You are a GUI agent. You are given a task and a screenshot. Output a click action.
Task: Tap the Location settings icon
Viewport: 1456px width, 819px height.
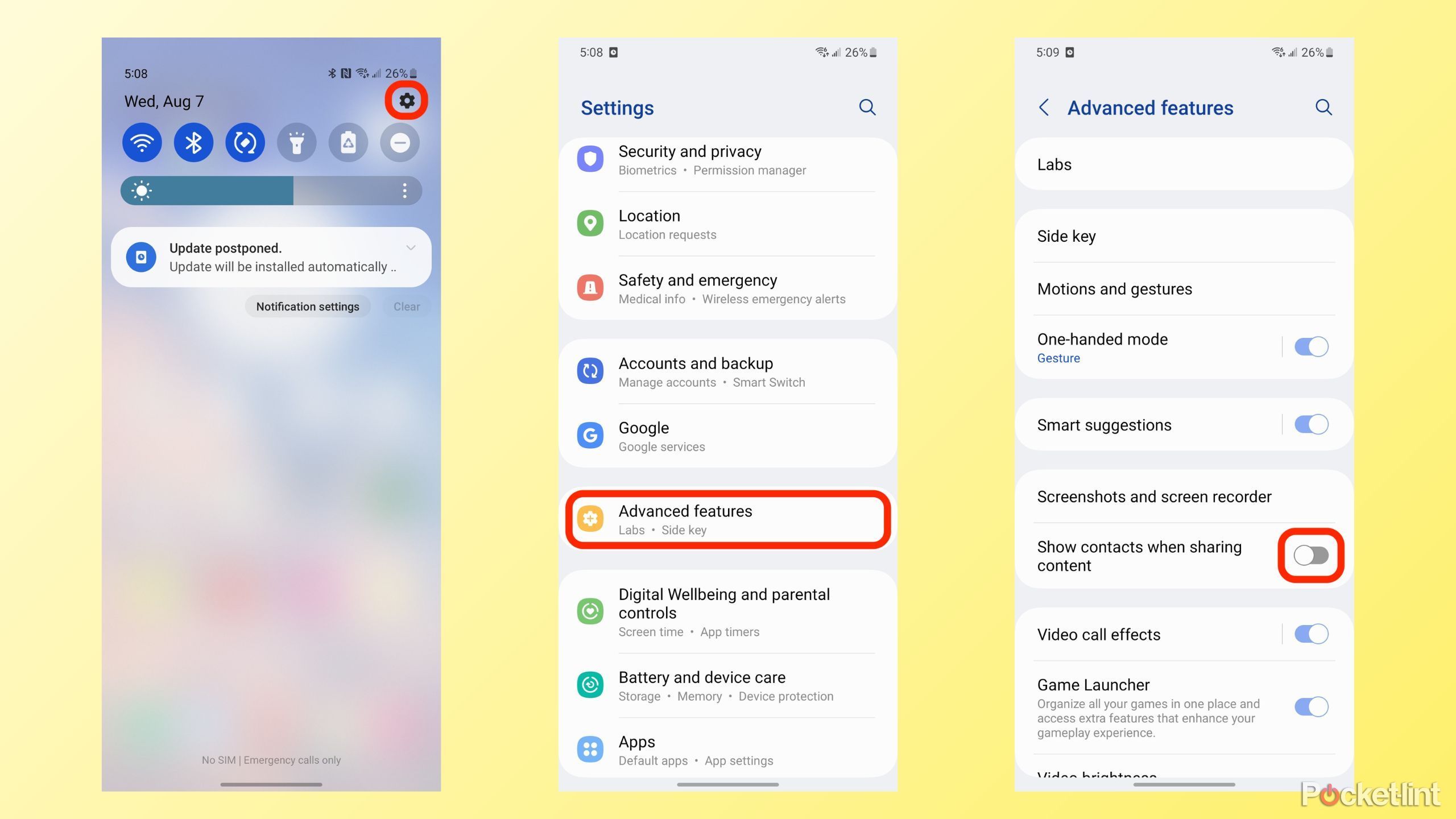click(592, 222)
